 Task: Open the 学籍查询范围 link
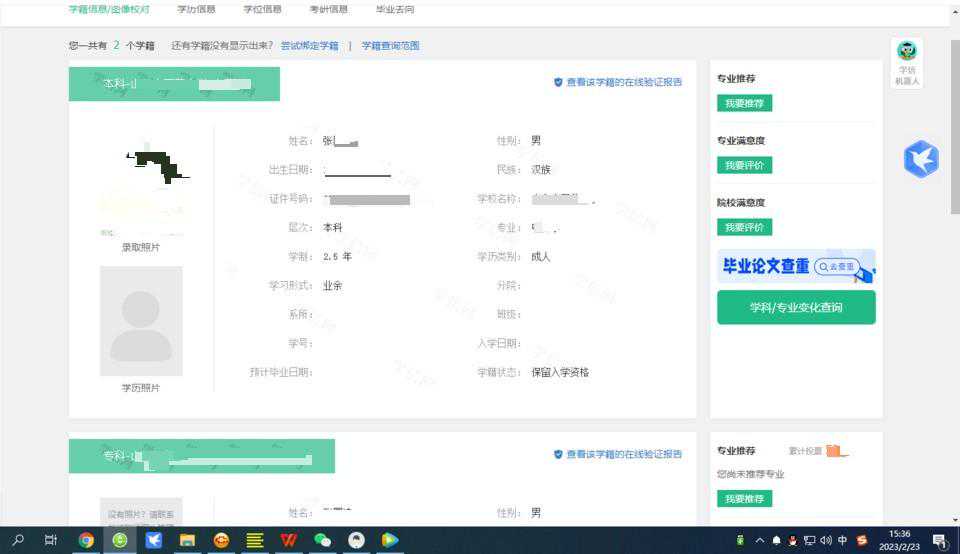(x=390, y=46)
